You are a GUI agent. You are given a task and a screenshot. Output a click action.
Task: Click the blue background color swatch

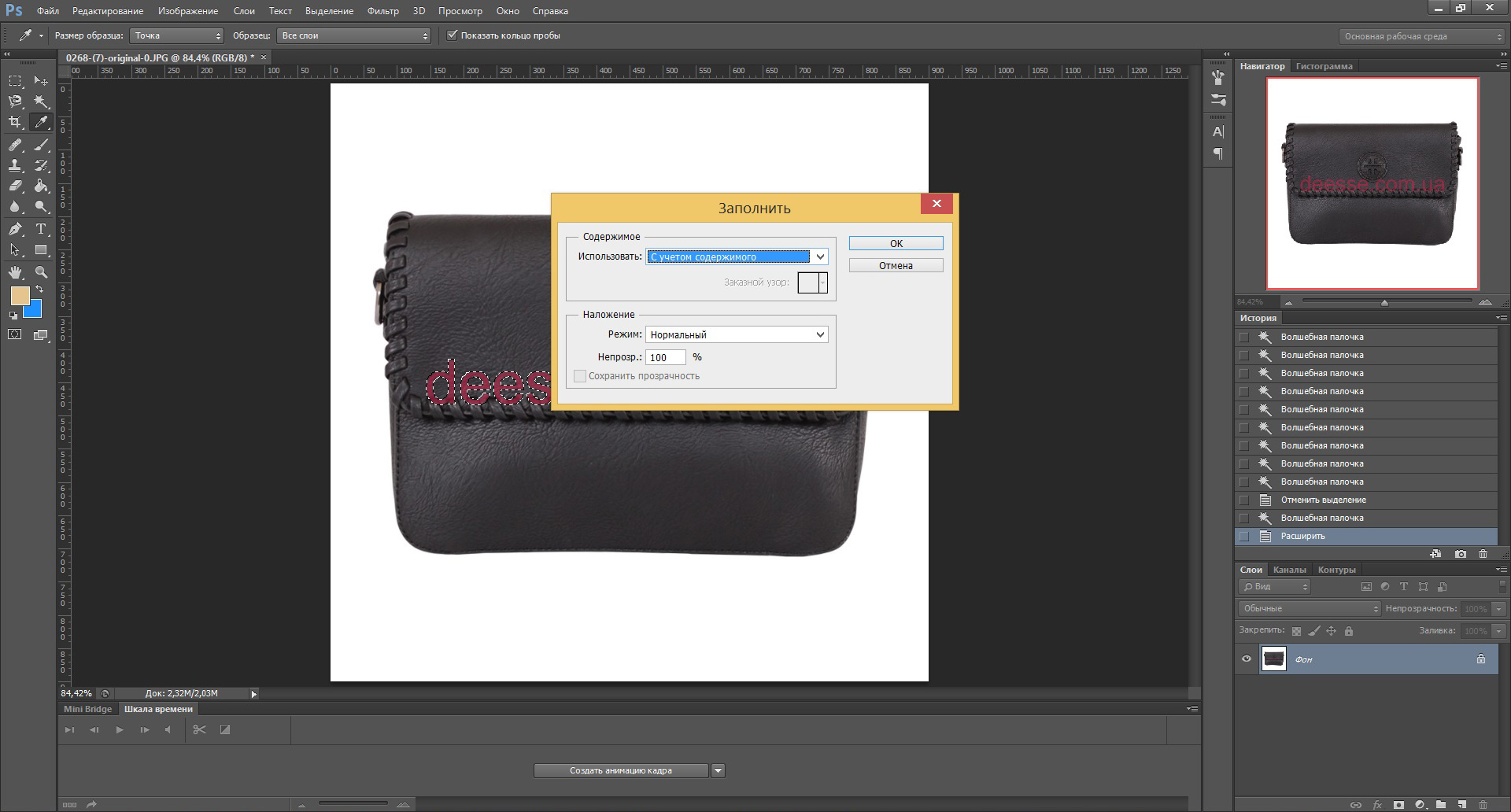pos(35,310)
